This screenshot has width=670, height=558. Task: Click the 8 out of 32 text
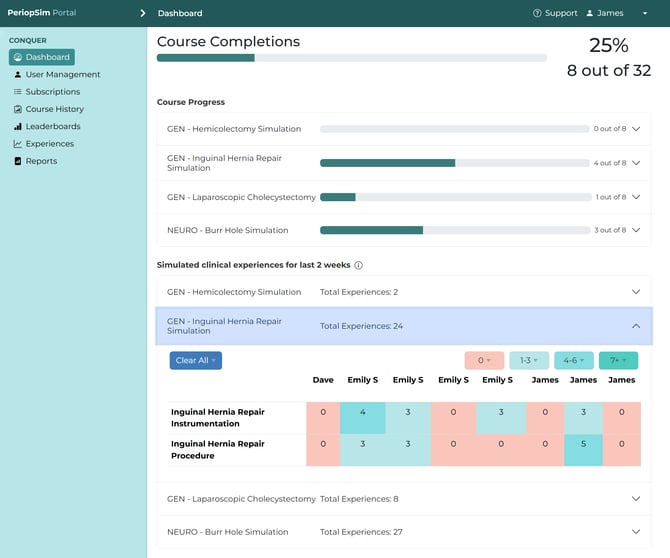click(x=609, y=70)
